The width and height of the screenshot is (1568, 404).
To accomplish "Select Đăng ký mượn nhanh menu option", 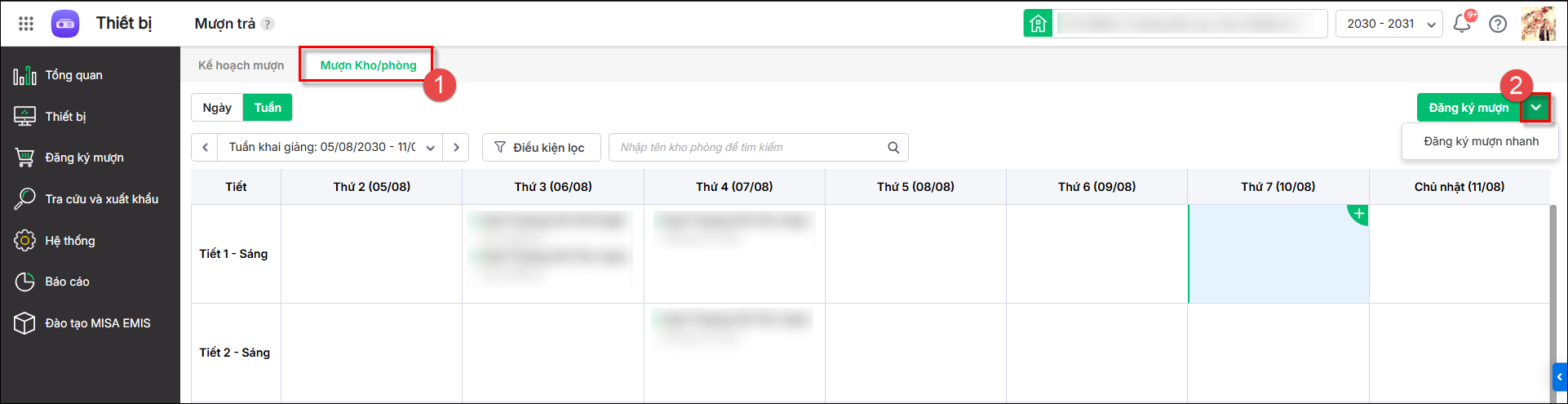I will click(1481, 141).
